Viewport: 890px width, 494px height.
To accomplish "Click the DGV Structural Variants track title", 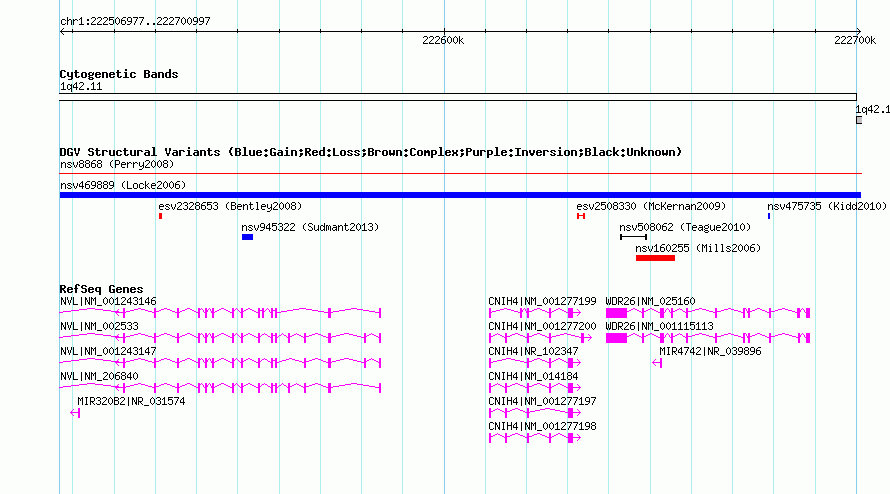I will coord(371,152).
